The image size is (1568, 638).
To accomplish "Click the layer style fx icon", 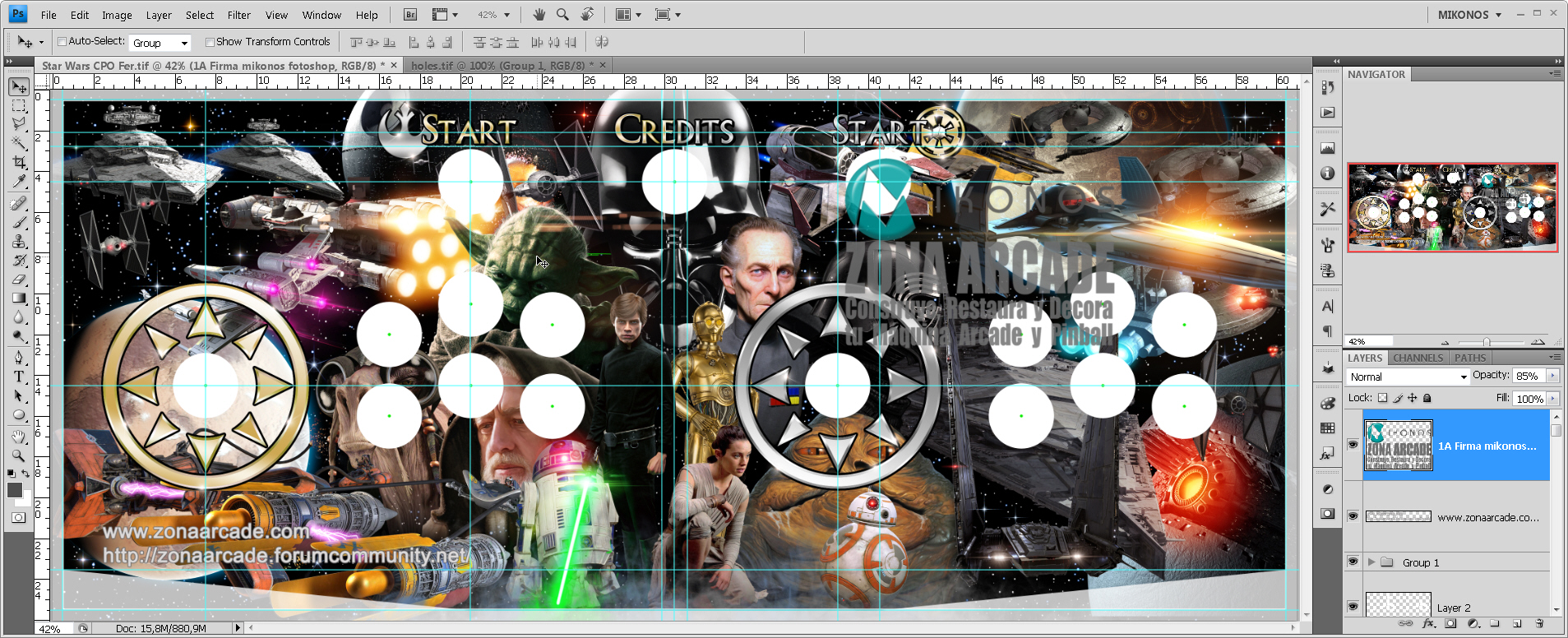I will (x=1430, y=624).
